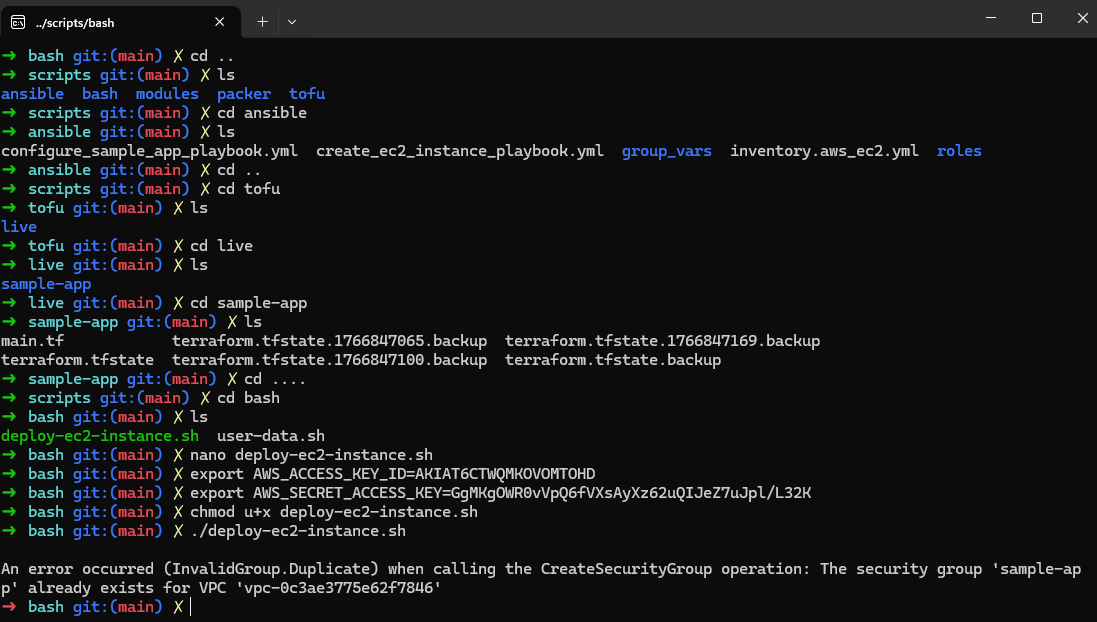Minimize the terminal window
Viewport: 1097px width, 622px height.
(x=990, y=17)
